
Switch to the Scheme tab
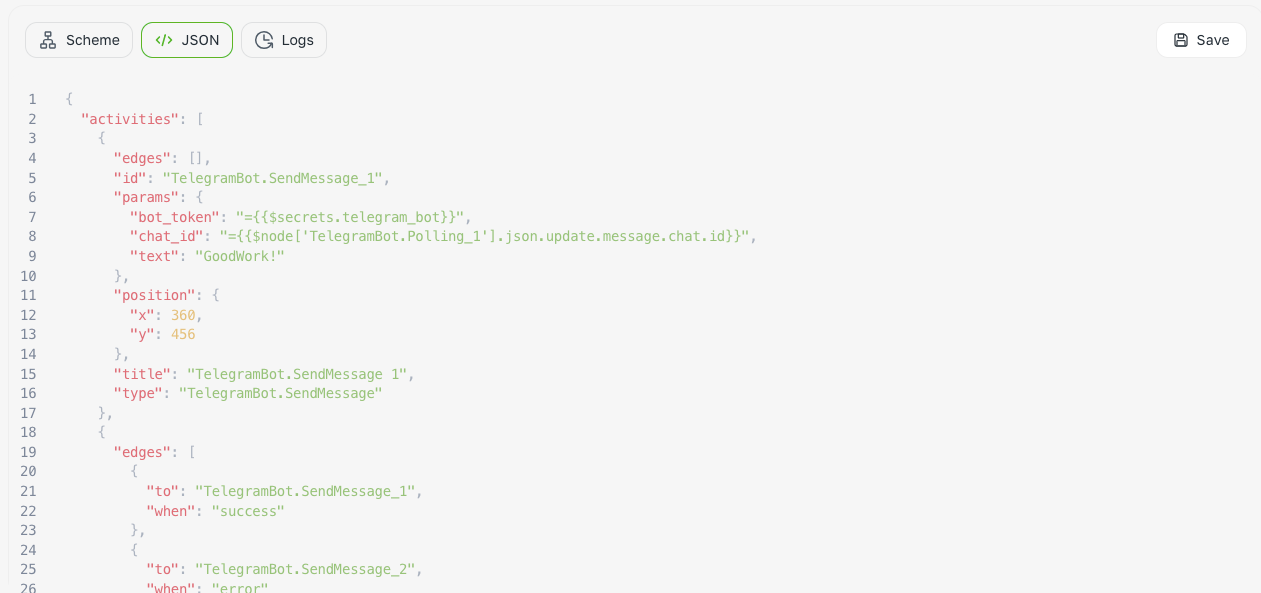(x=79, y=40)
